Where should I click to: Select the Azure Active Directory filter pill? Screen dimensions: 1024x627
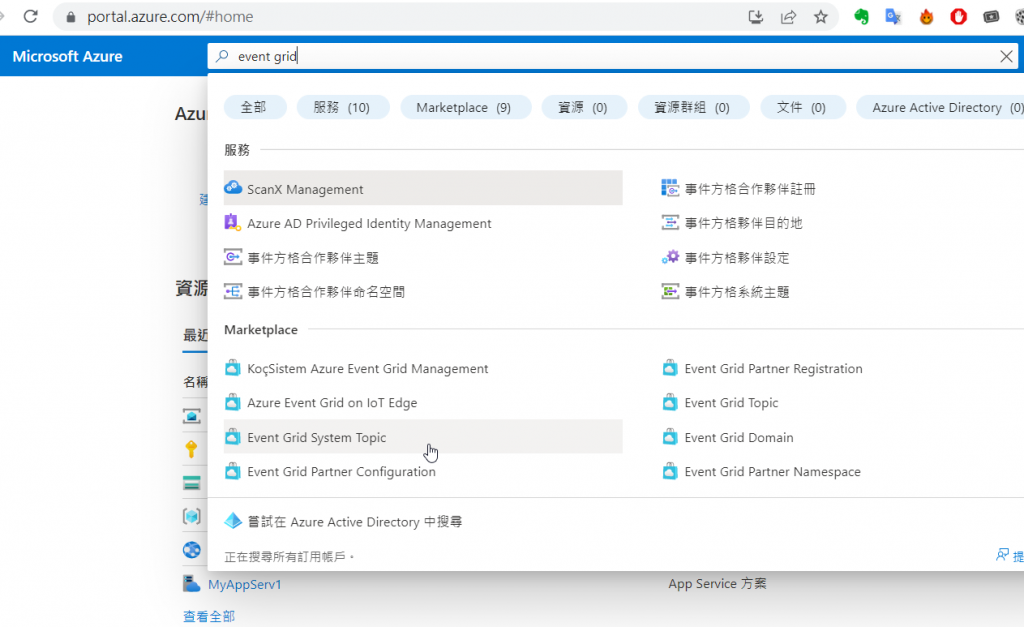tap(940, 107)
